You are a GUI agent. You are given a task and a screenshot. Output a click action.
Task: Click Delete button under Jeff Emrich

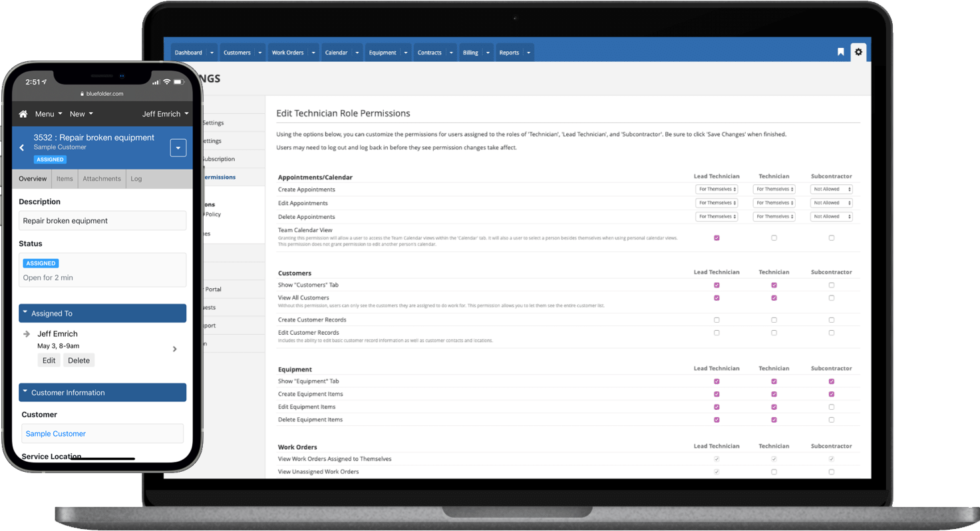(x=79, y=360)
